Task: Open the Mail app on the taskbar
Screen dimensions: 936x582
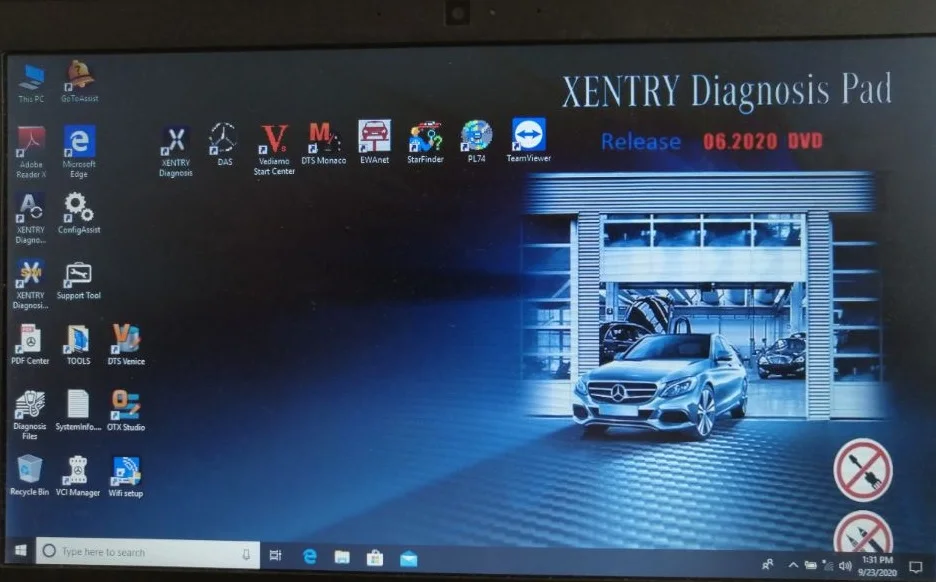Action: (x=409, y=559)
